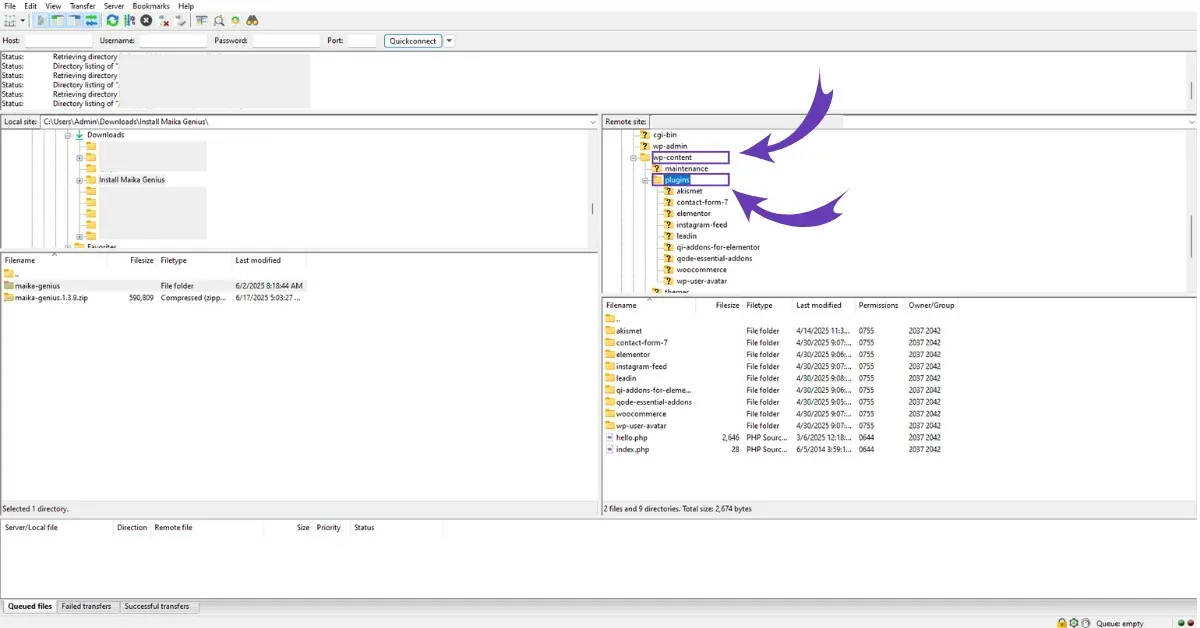The image size is (1200, 628).
Task: Select qi-addons-for-elementor in remote tree
Action: (x=718, y=247)
